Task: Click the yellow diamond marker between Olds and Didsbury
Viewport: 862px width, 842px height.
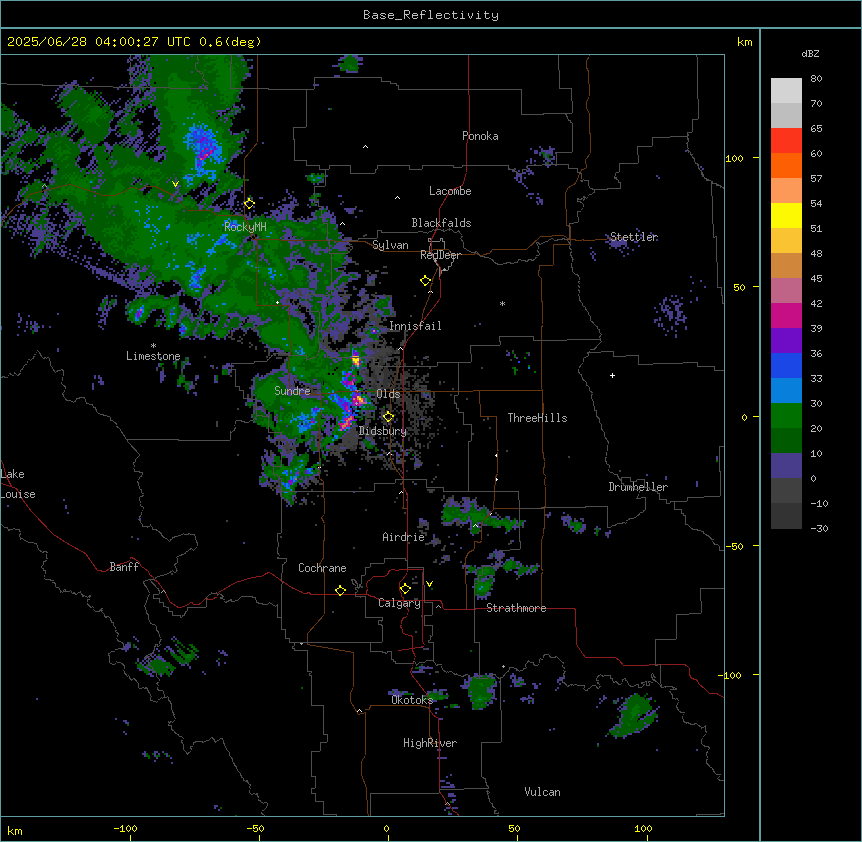Action: point(389,417)
